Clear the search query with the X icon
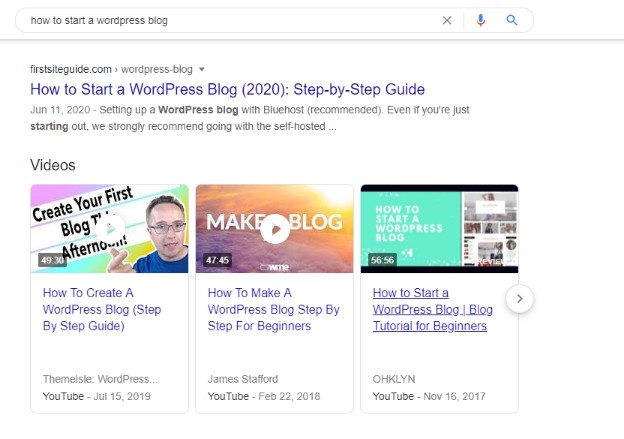 pos(447,20)
